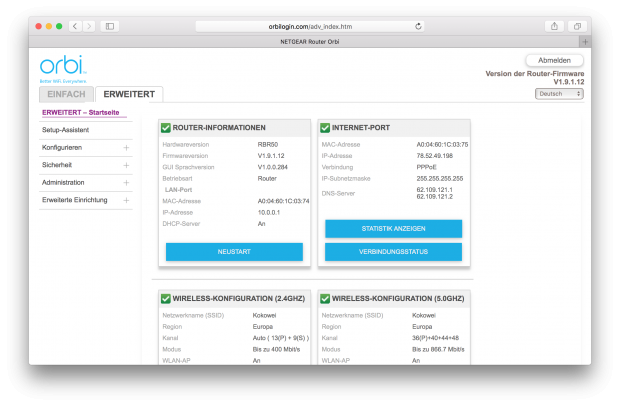This screenshot has height=406, width=620.
Task: Open the Setup-Assistent menu item
Action: click(x=66, y=130)
